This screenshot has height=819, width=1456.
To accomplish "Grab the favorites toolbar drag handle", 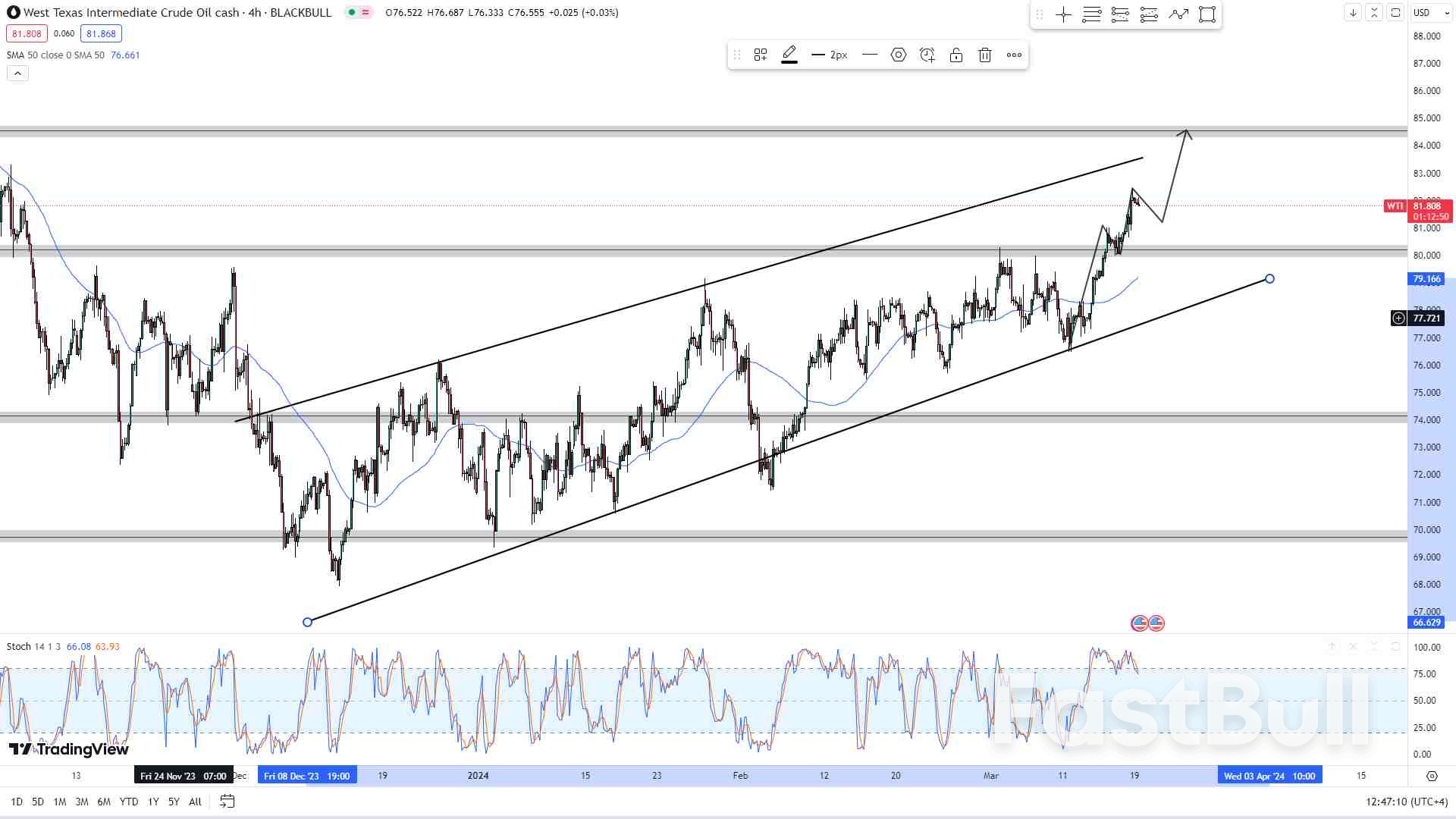I will (x=1040, y=14).
